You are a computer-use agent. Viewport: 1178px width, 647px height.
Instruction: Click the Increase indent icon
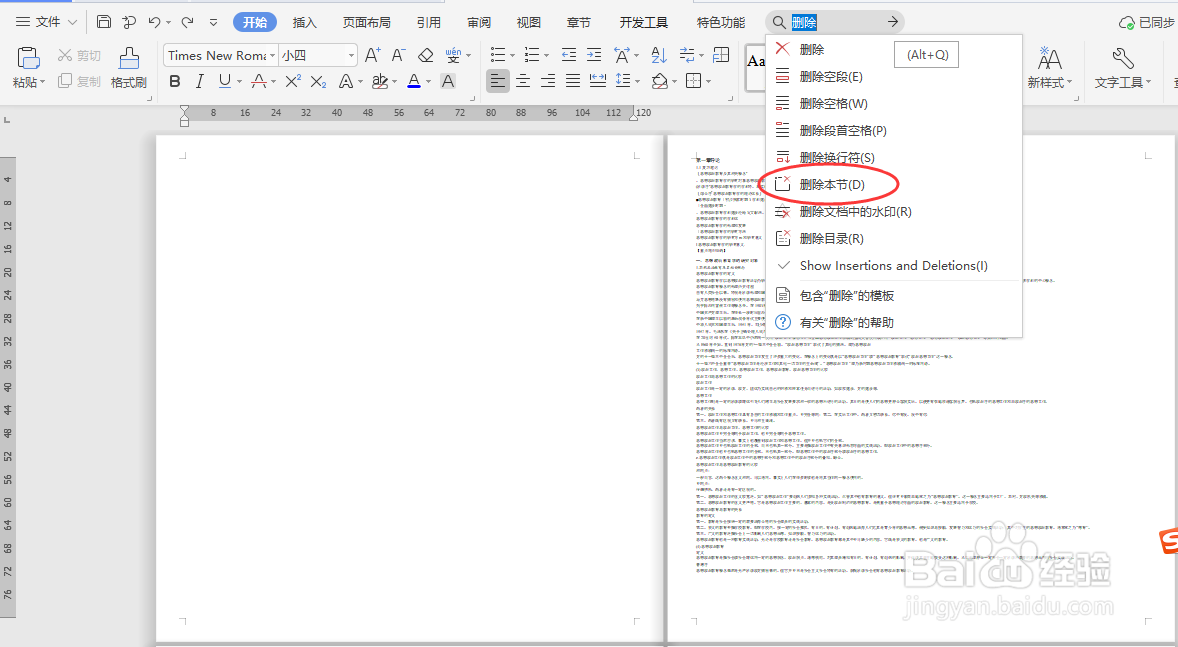click(594, 55)
